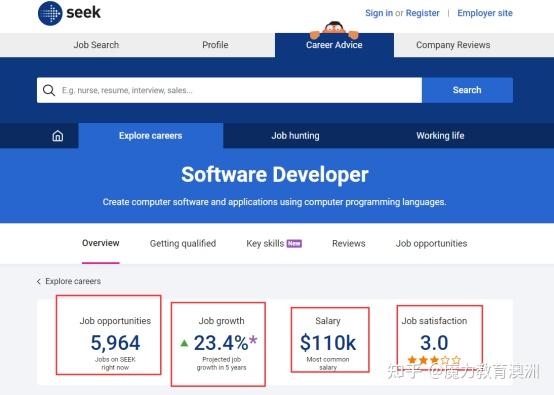The height and width of the screenshot is (395, 554).
Task: View the Reviews tab
Action: (349, 243)
